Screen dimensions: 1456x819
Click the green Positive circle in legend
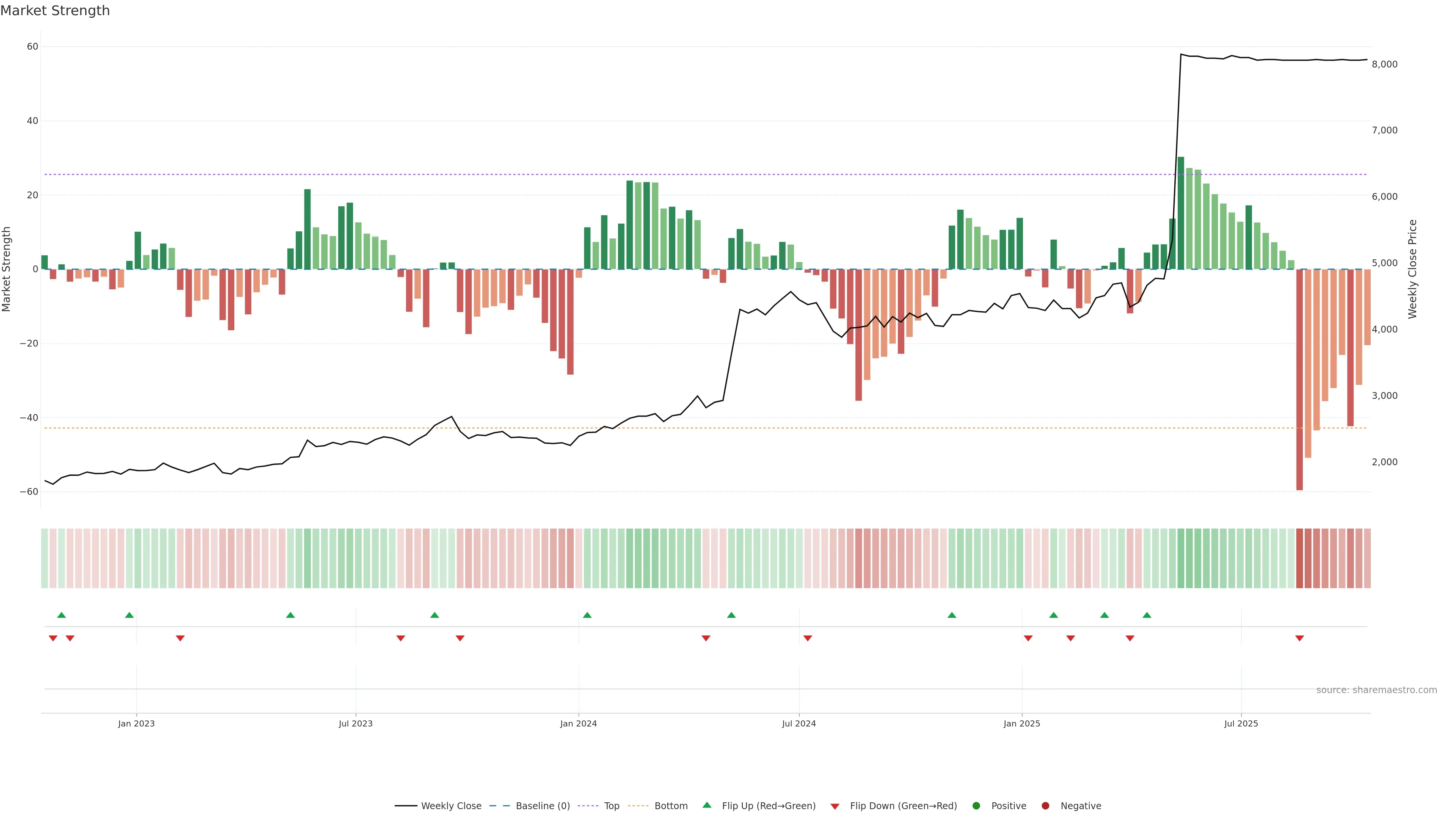click(x=976, y=805)
